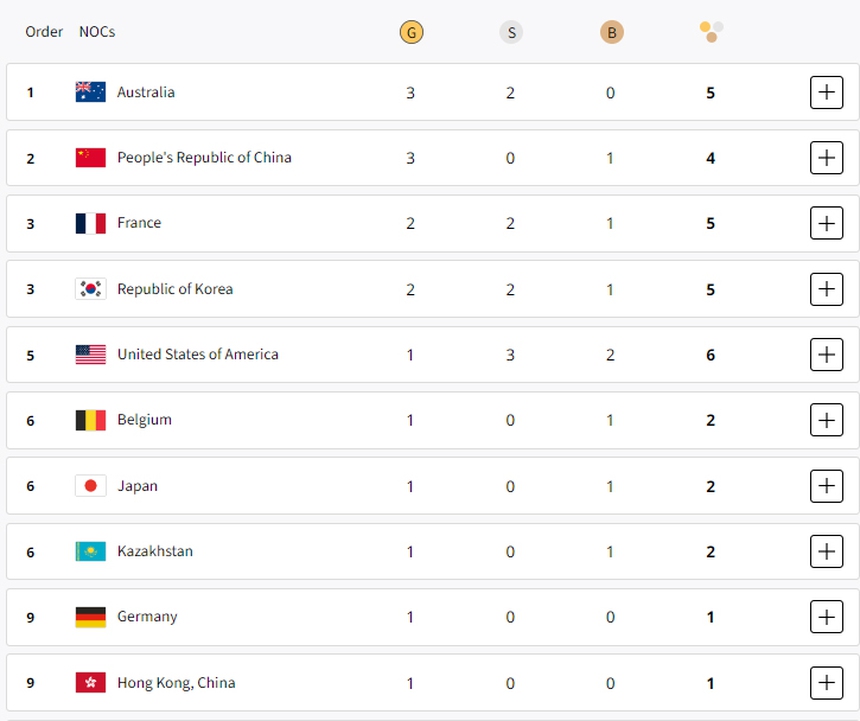The height and width of the screenshot is (721, 860).
Task: Click the total medals column icon
Action: pos(710,31)
